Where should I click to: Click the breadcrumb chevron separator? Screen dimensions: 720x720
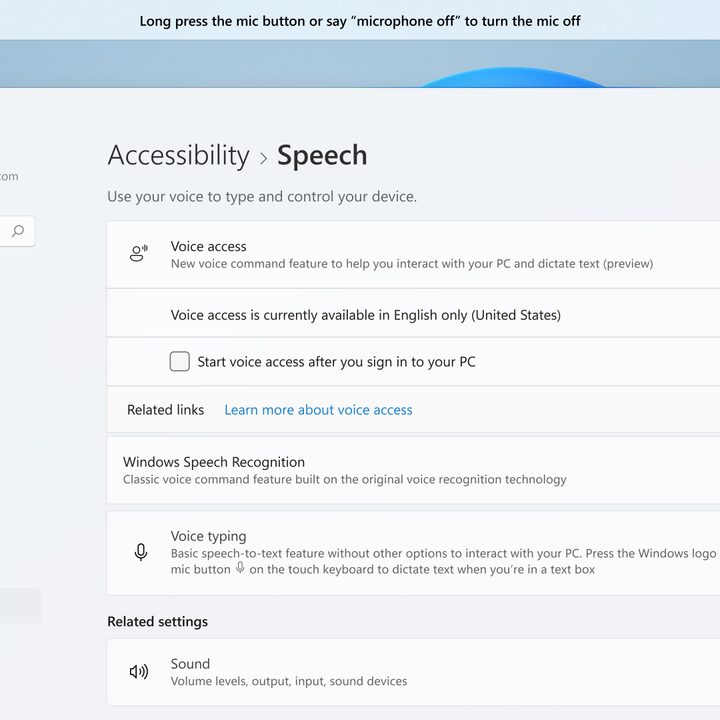pyautogui.click(x=264, y=158)
